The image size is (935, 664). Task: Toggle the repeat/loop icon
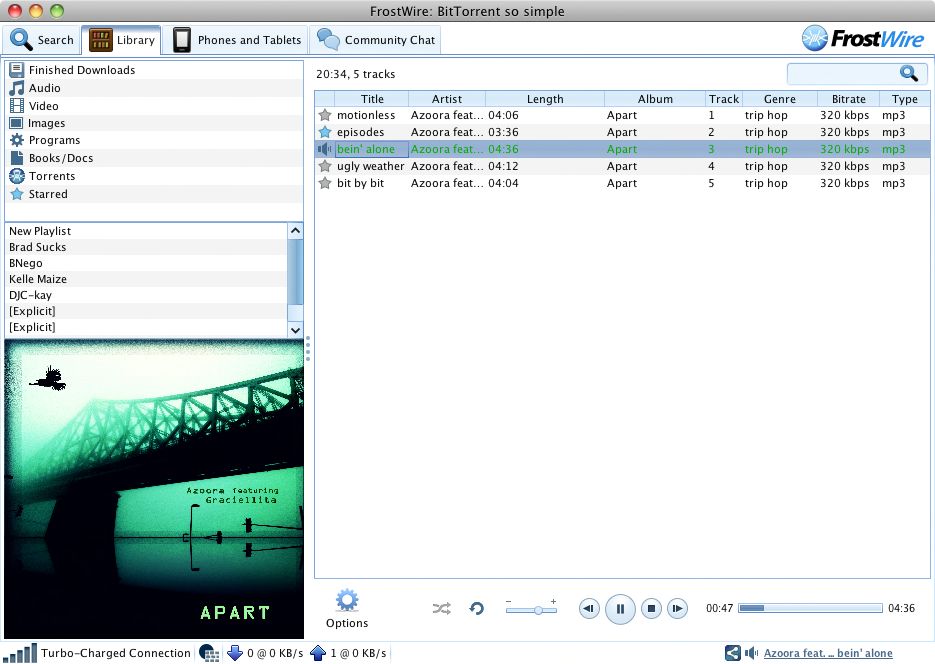[477, 608]
